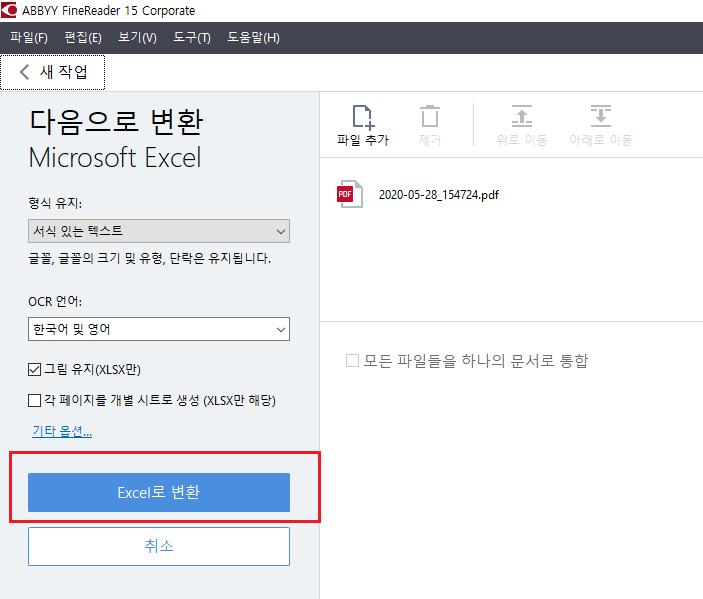Screen dimensions: 703x599
Task: Open the 도구(T) menu
Action: [192, 38]
